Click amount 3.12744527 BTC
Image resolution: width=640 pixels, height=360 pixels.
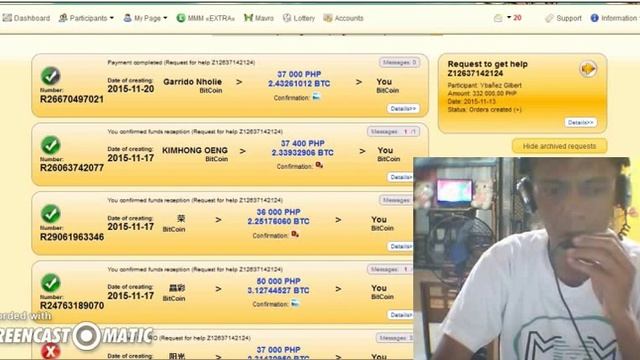(278, 290)
